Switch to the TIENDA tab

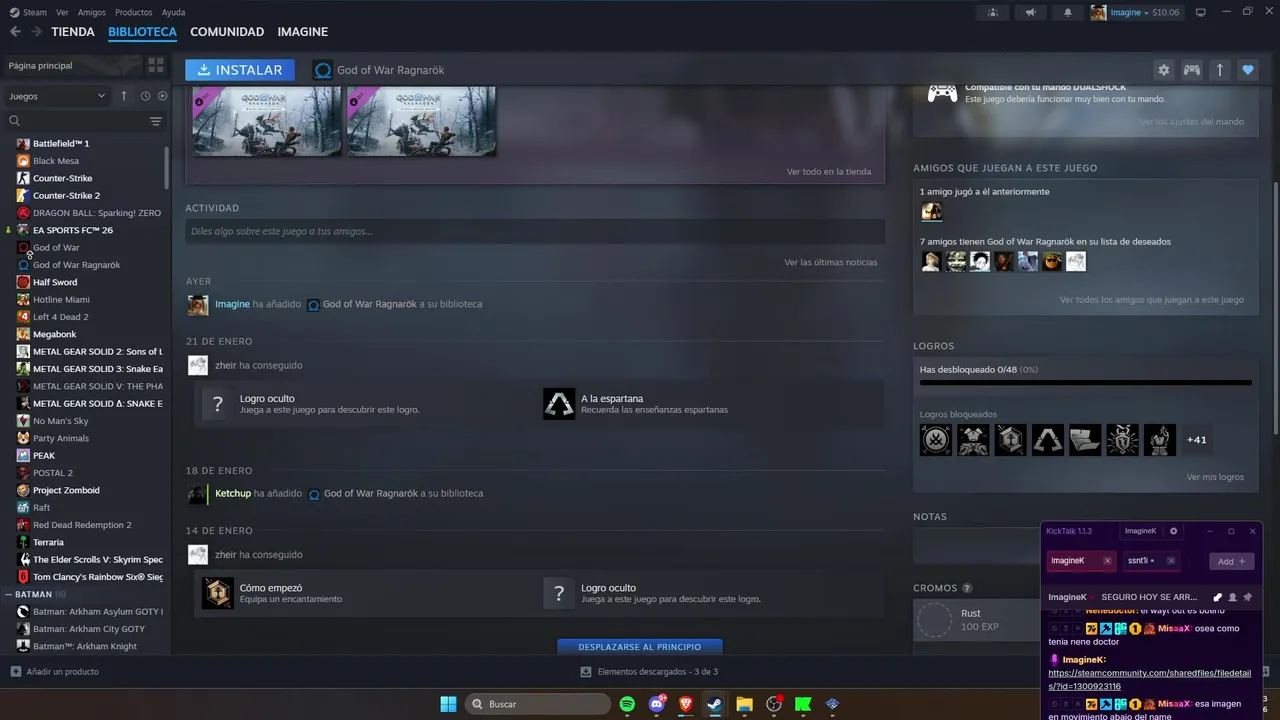click(x=73, y=32)
